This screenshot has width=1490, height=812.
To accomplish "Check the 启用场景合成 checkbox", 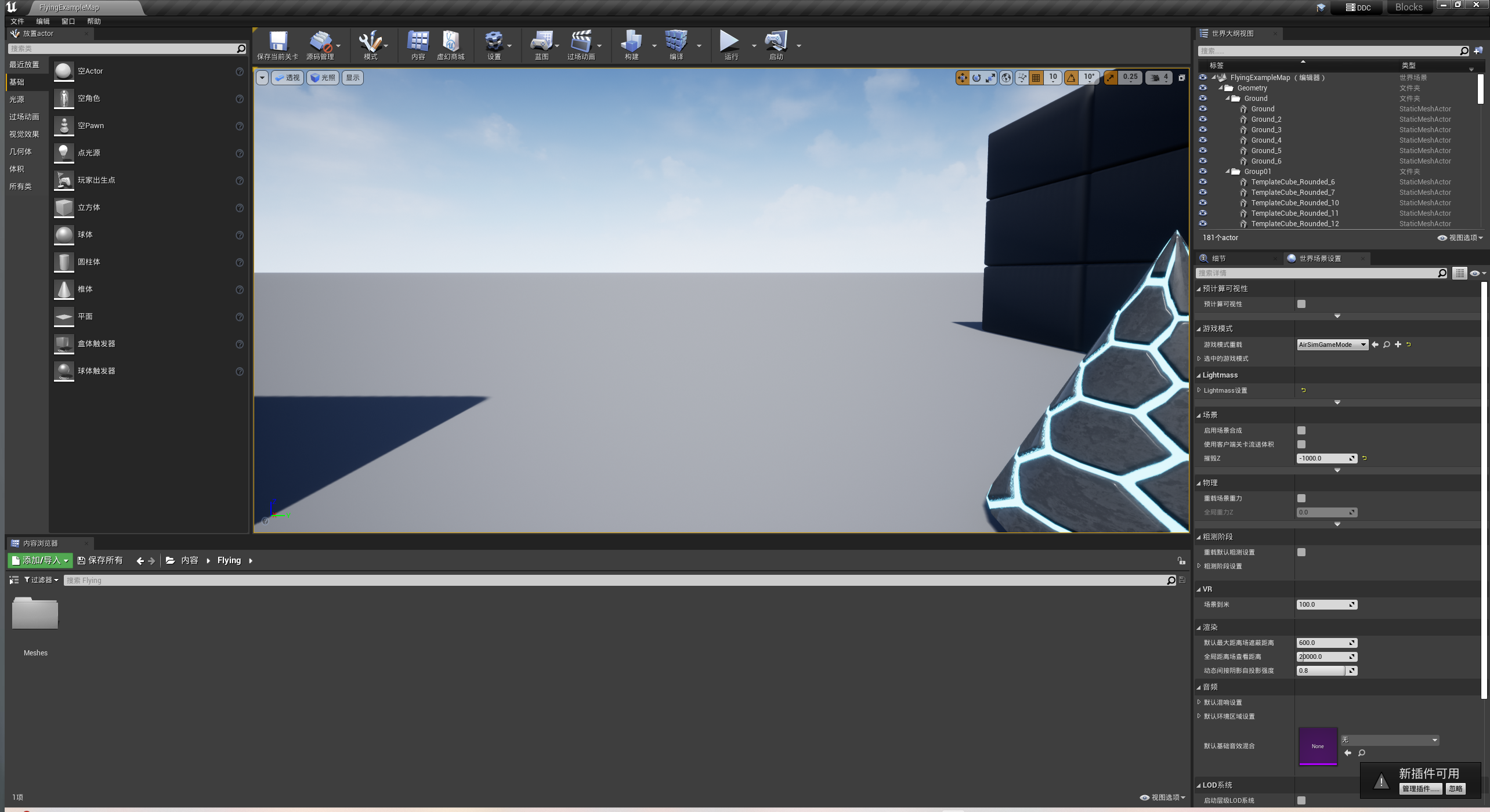I will click(1301, 430).
